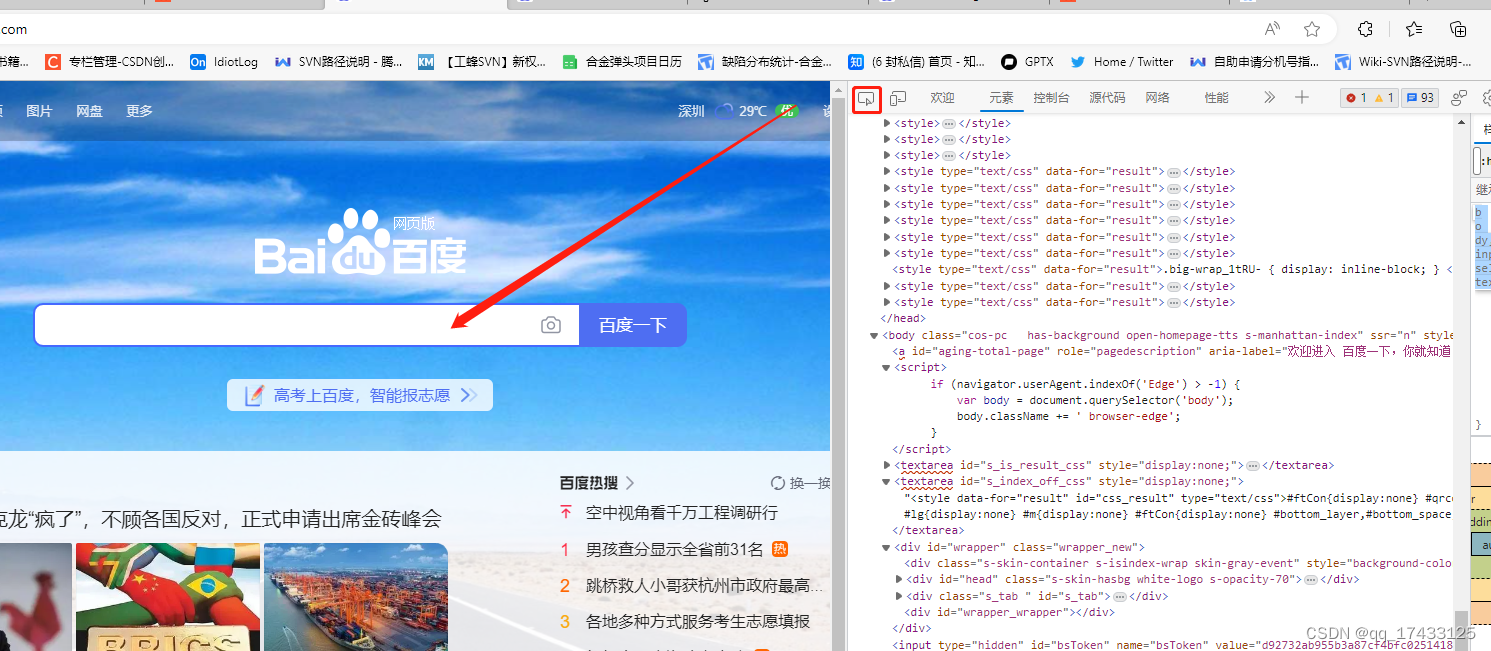Screen dimensions: 1491x651
Task: Open DevTools settings gear icon
Action: (x=1487, y=98)
